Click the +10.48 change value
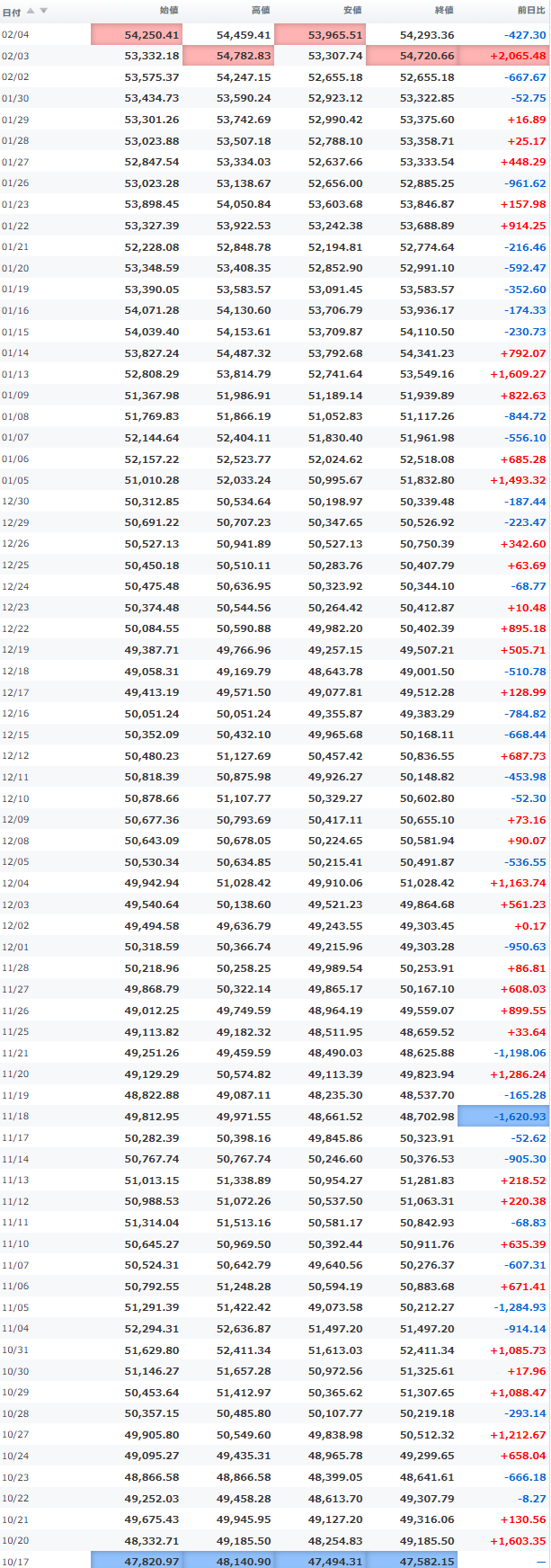 coord(527,608)
